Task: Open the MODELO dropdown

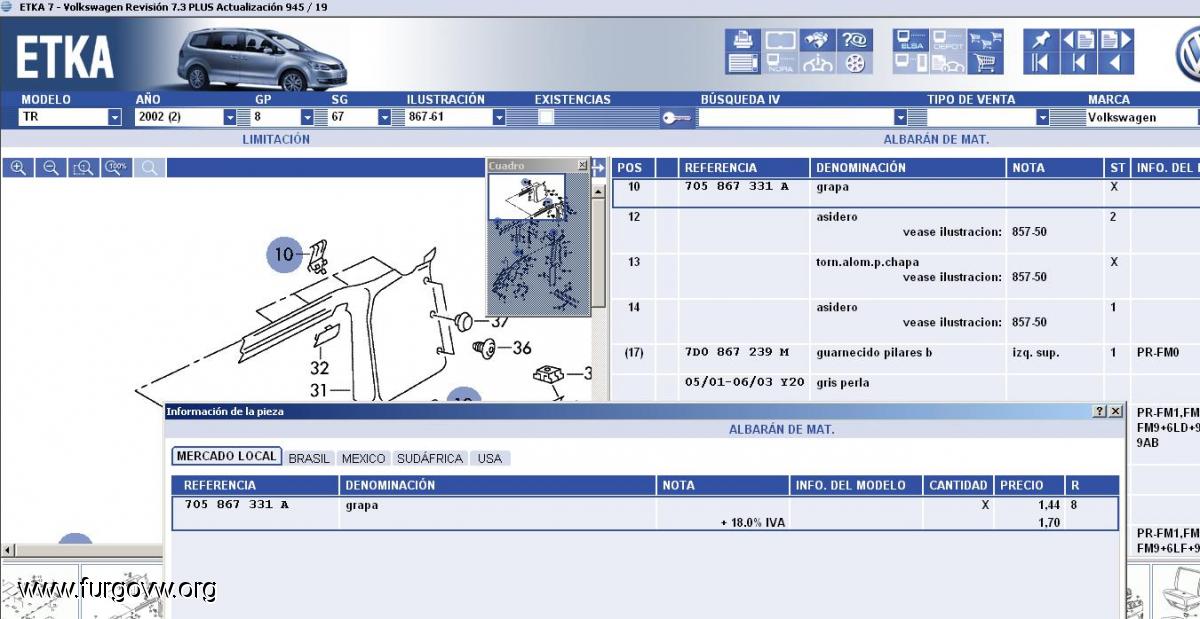Action: (x=114, y=117)
